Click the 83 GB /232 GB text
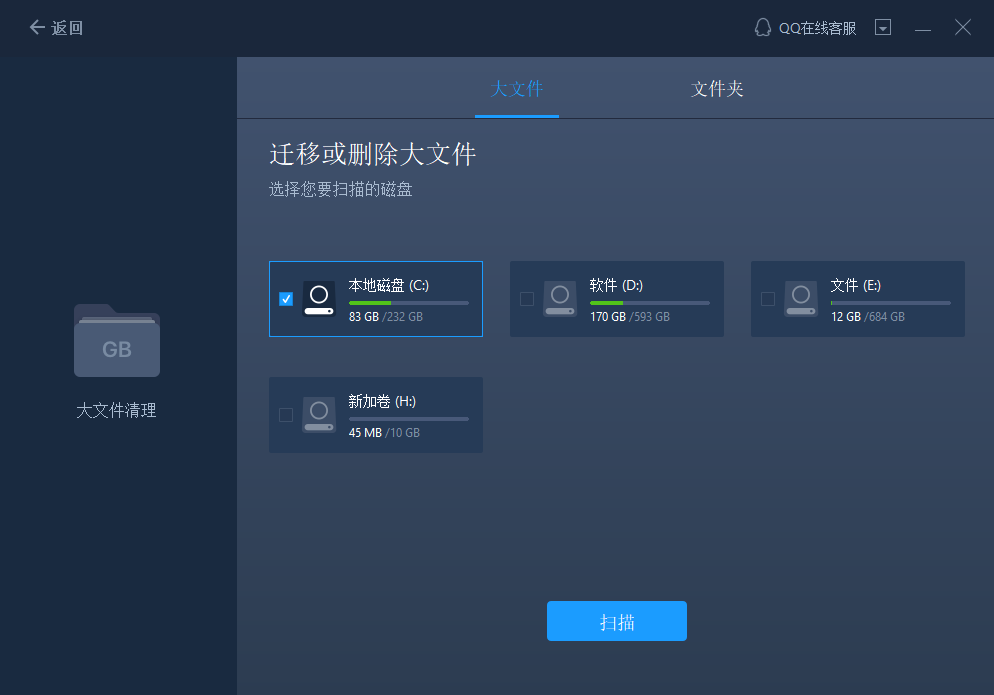Image resolution: width=994 pixels, height=695 pixels. coord(385,316)
